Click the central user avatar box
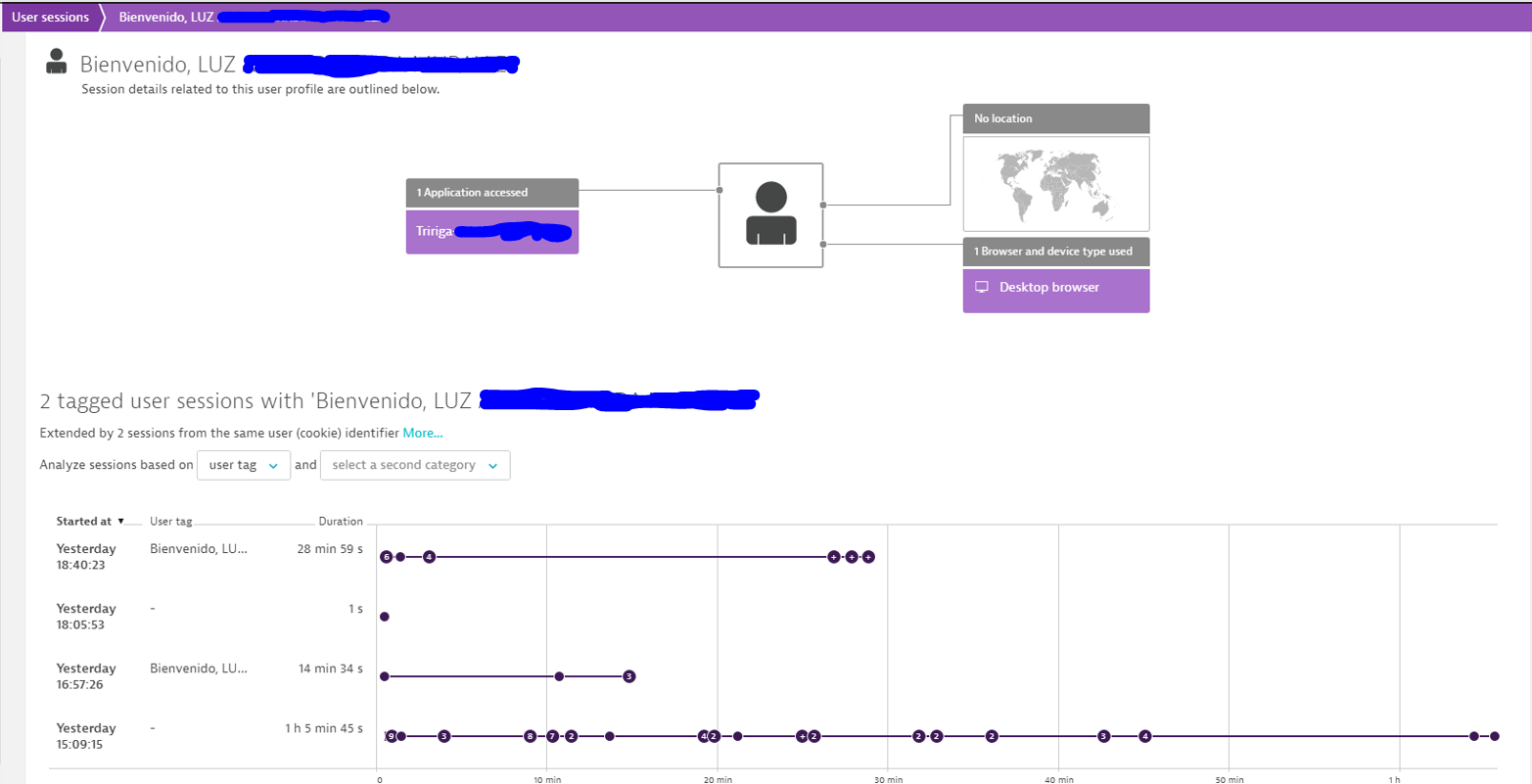The image size is (1532, 784). tap(771, 214)
